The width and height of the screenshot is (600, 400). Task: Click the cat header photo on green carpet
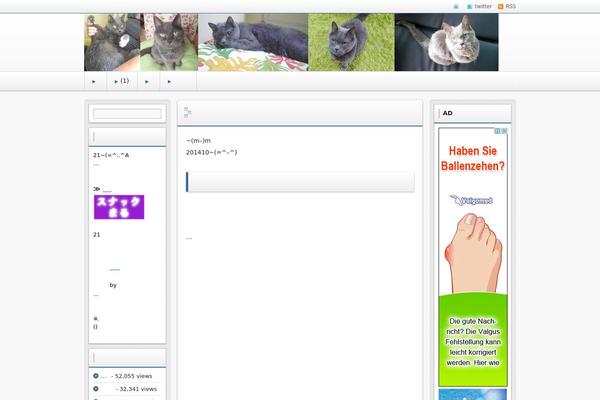tap(351, 42)
